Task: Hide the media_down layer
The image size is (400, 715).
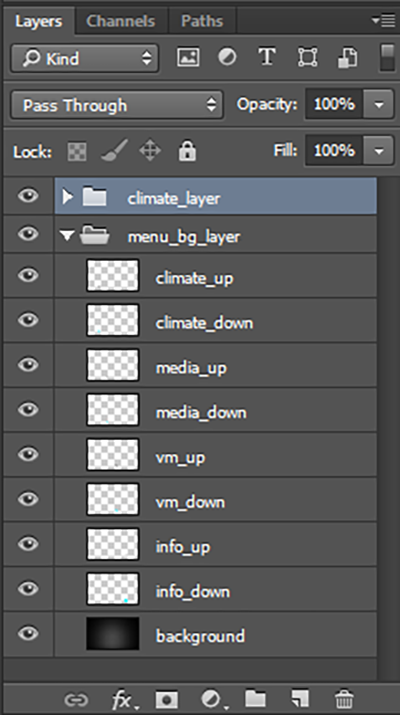Action: [x=28, y=409]
